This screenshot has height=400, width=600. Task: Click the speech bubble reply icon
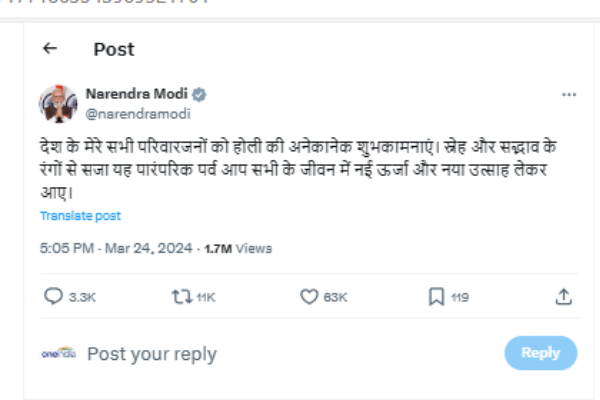54,296
